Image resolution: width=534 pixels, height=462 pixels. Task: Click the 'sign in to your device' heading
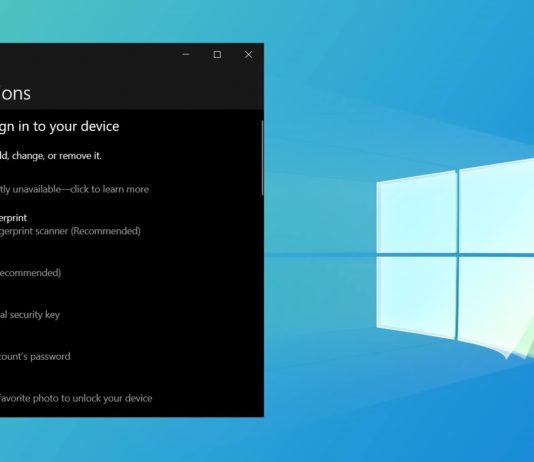point(60,127)
